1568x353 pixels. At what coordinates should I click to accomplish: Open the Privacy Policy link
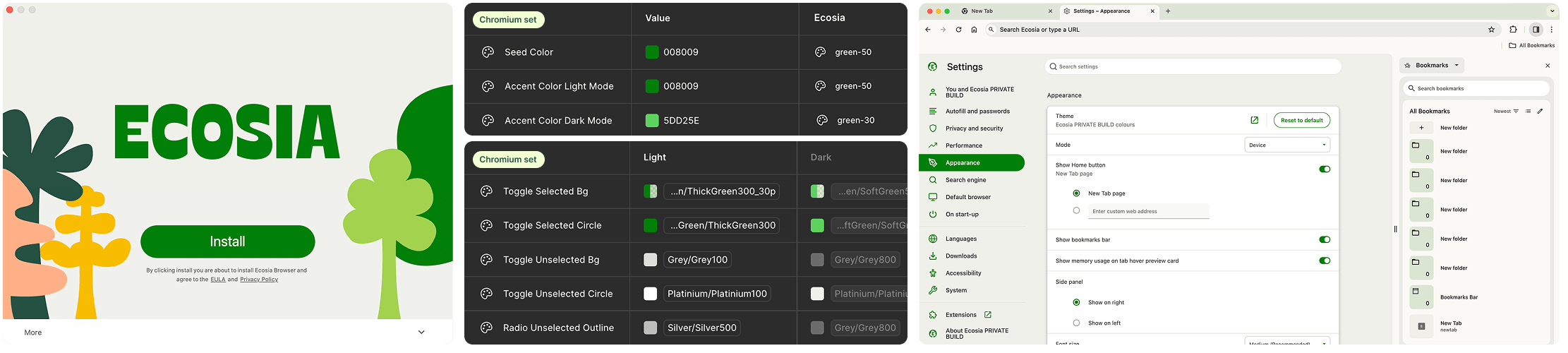click(x=259, y=280)
